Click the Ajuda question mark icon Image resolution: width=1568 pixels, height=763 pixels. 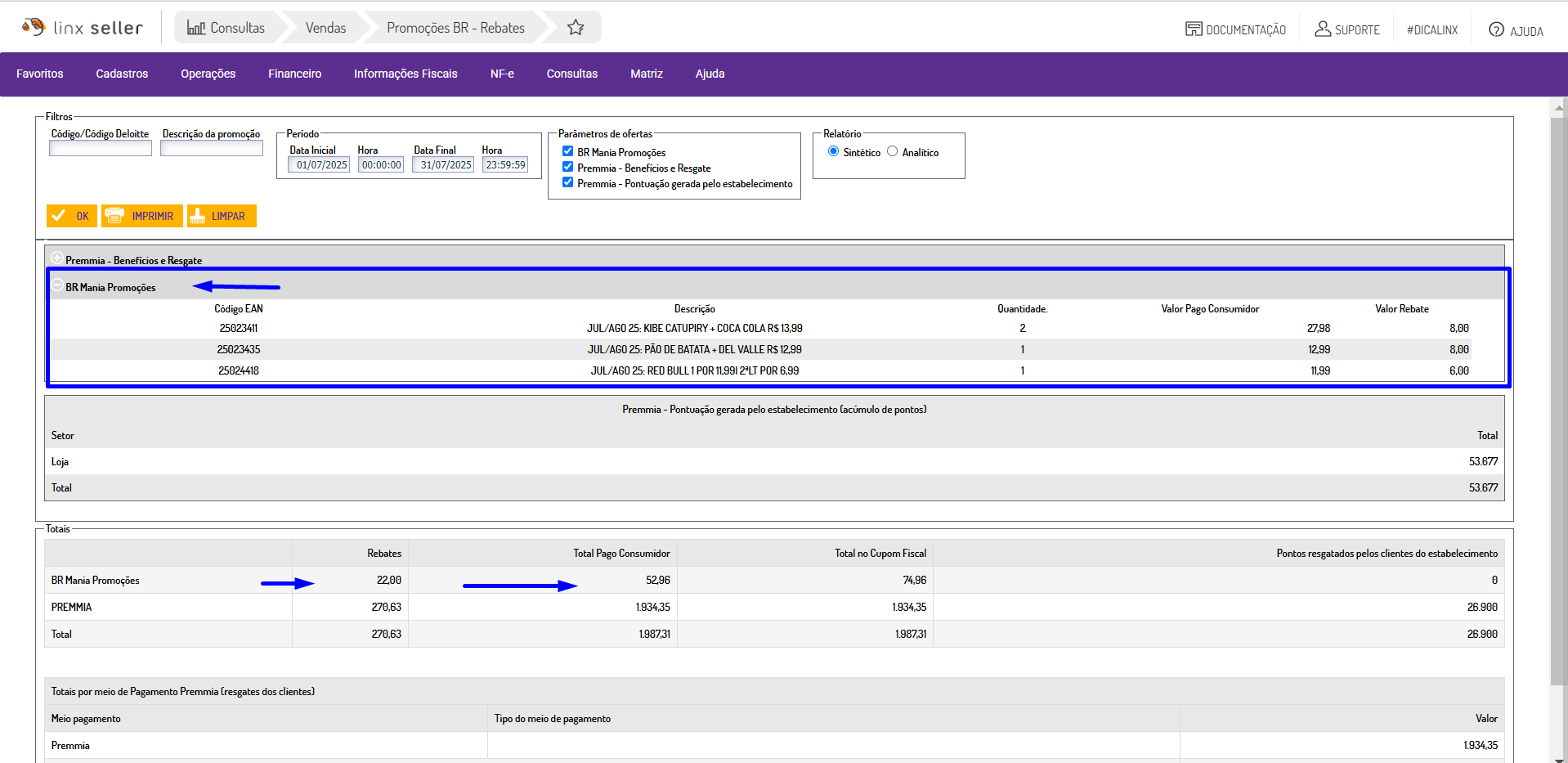[1496, 29]
